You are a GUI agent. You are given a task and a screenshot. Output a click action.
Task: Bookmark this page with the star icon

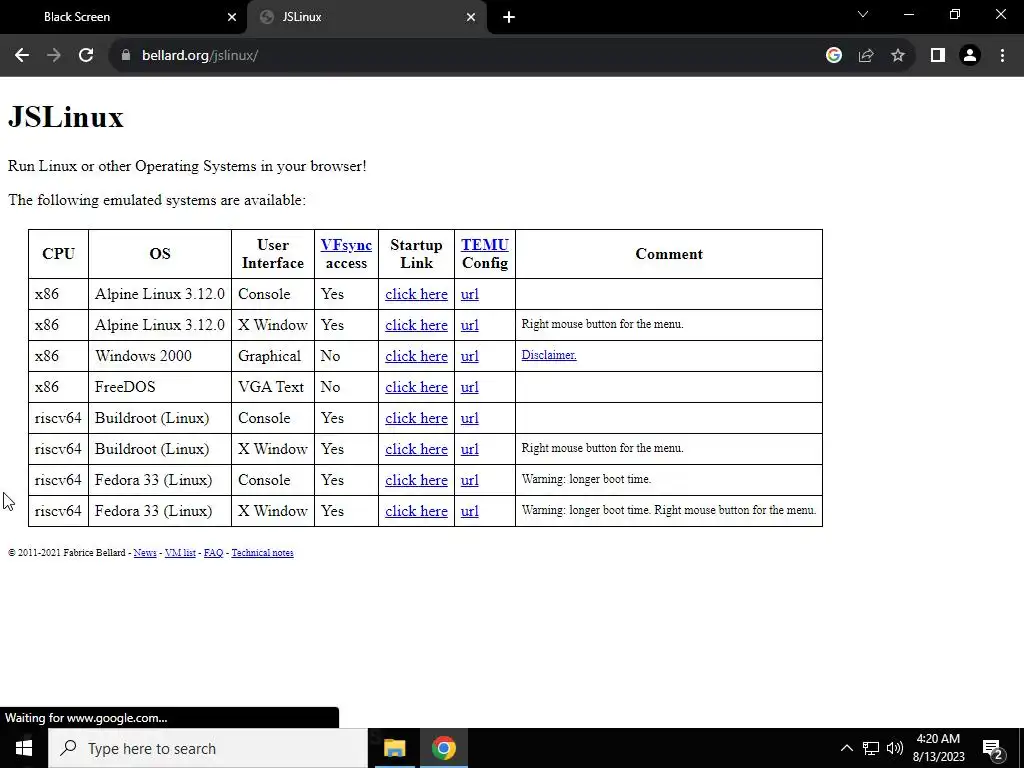tap(898, 56)
